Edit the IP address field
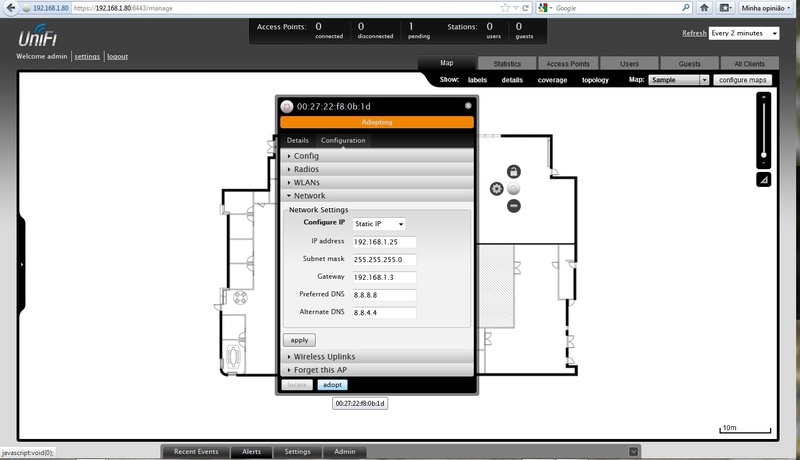Screen dimensions: 800x460 coord(384,242)
